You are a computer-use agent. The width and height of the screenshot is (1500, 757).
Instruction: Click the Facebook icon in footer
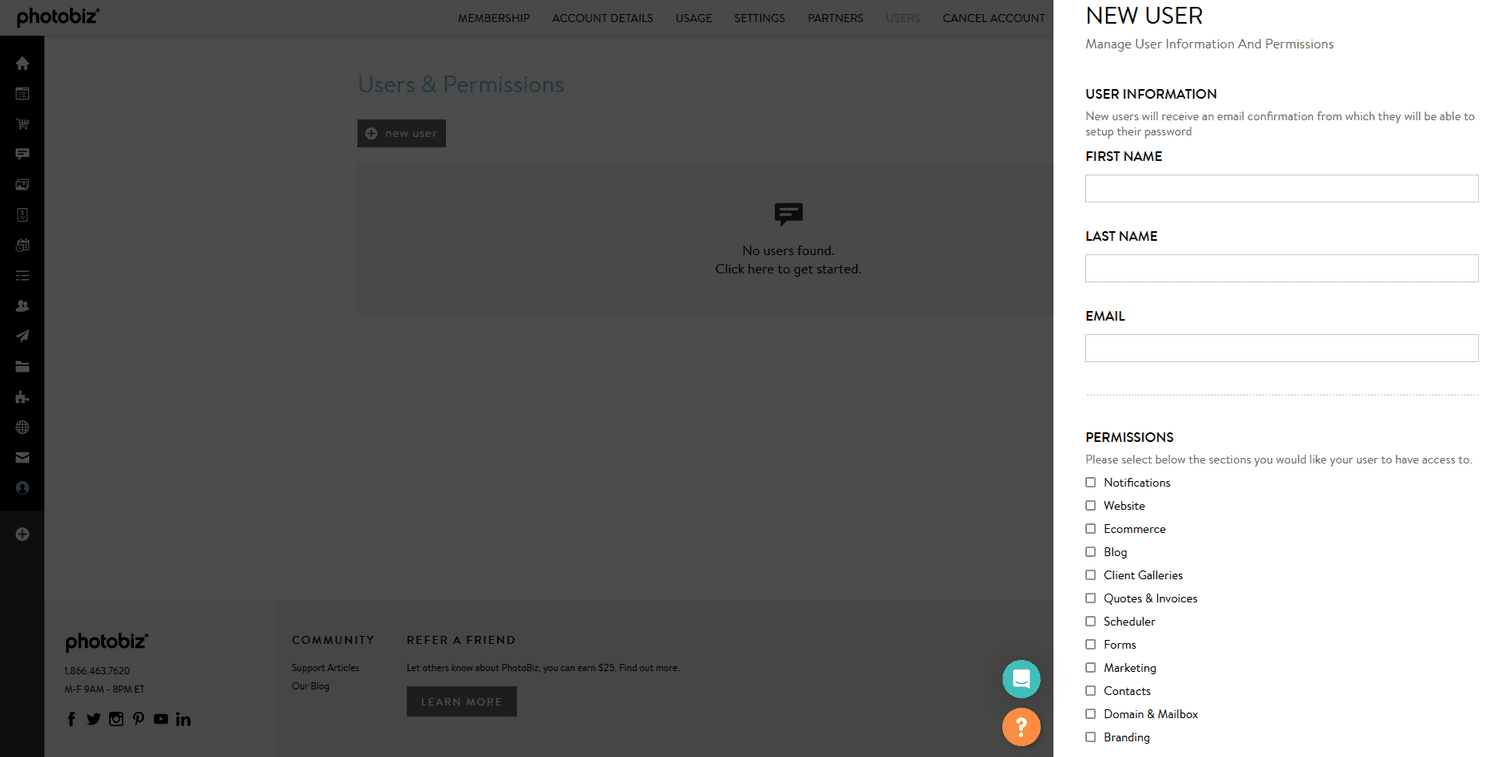(71, 719)
